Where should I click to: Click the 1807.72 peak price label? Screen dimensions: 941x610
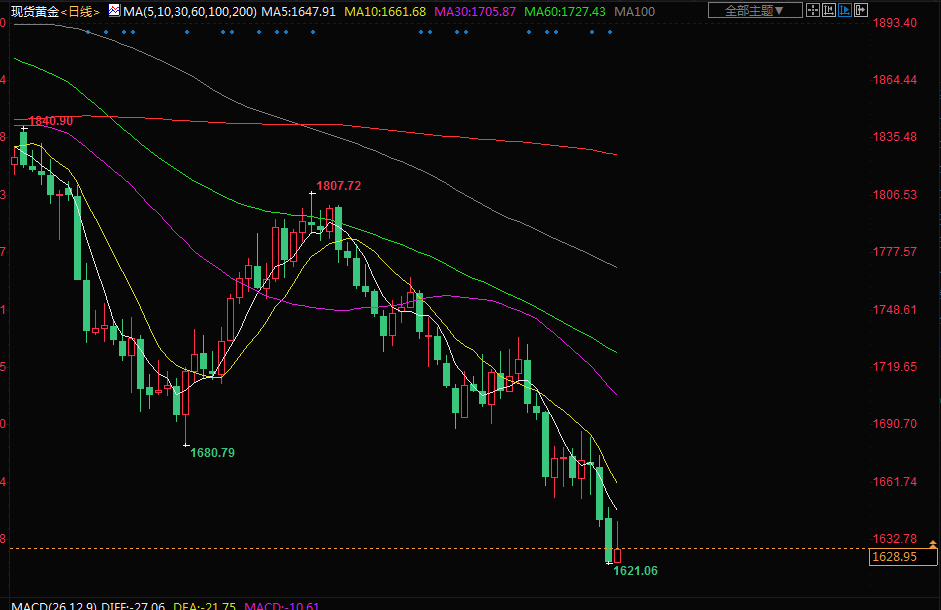(x=338, y=186)
